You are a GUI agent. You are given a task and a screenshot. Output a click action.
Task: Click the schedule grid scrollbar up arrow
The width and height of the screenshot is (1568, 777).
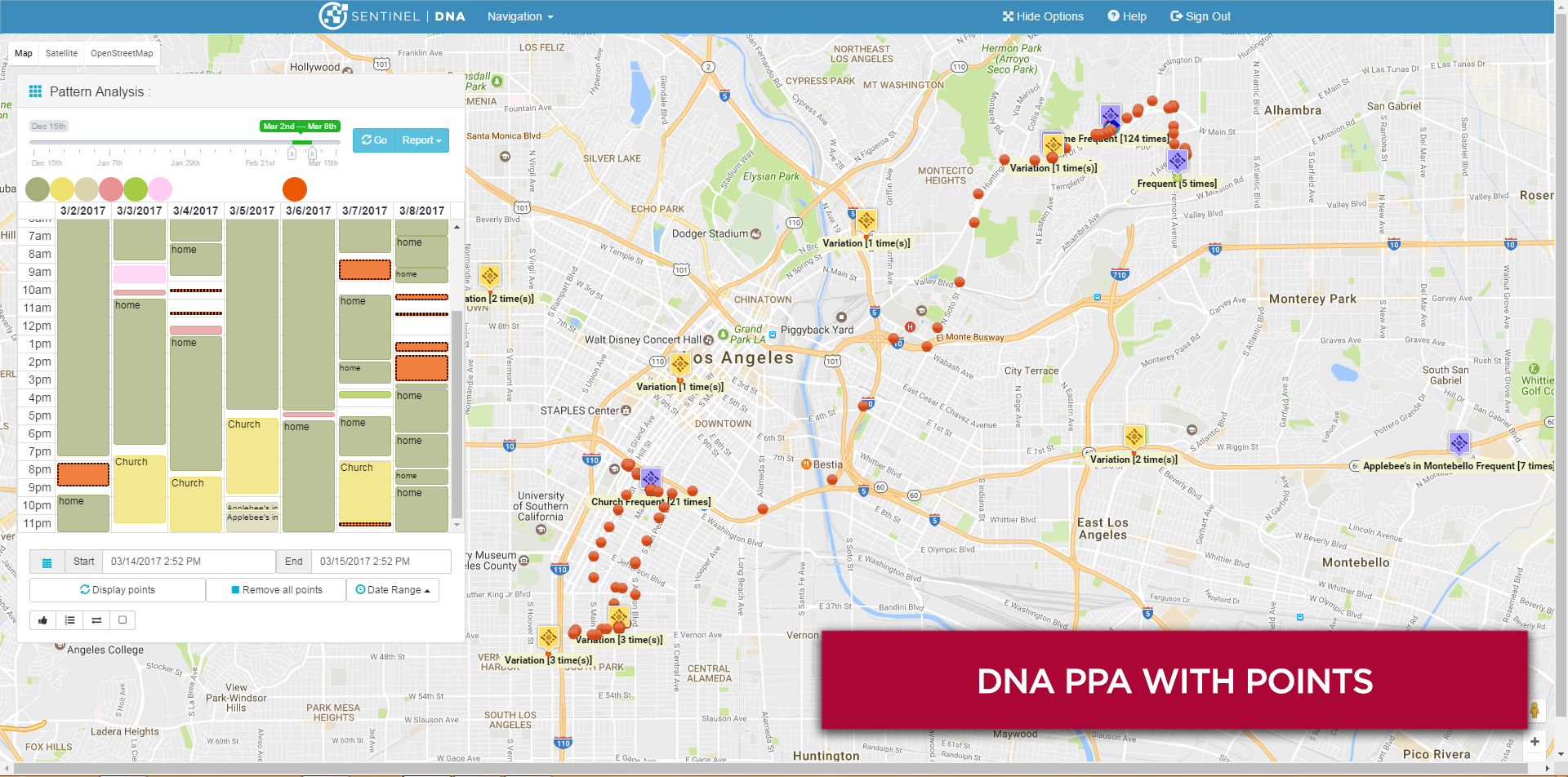pyautogui.click(x=457, y=227)
